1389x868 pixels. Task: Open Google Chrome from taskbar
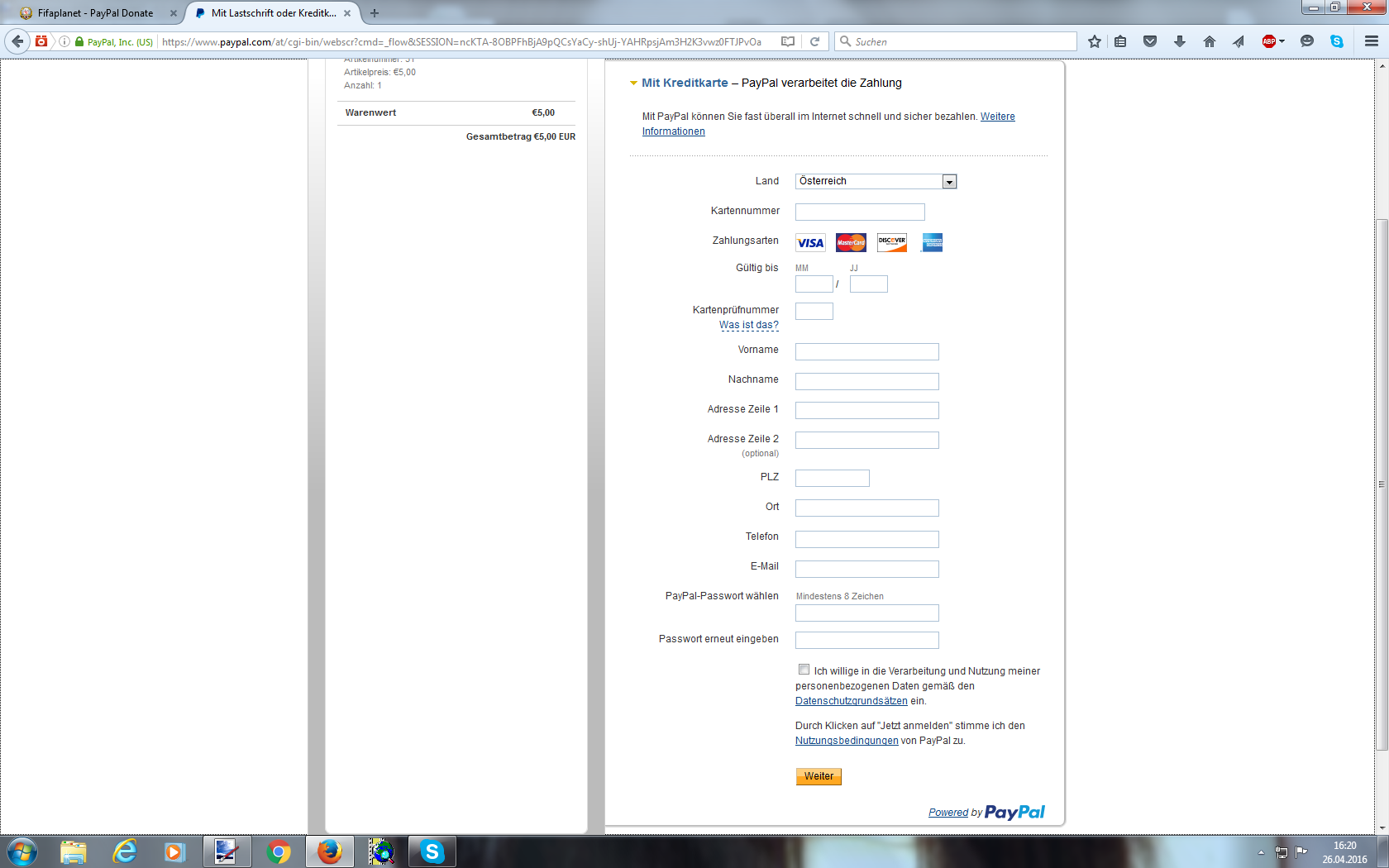coord(279,851)
